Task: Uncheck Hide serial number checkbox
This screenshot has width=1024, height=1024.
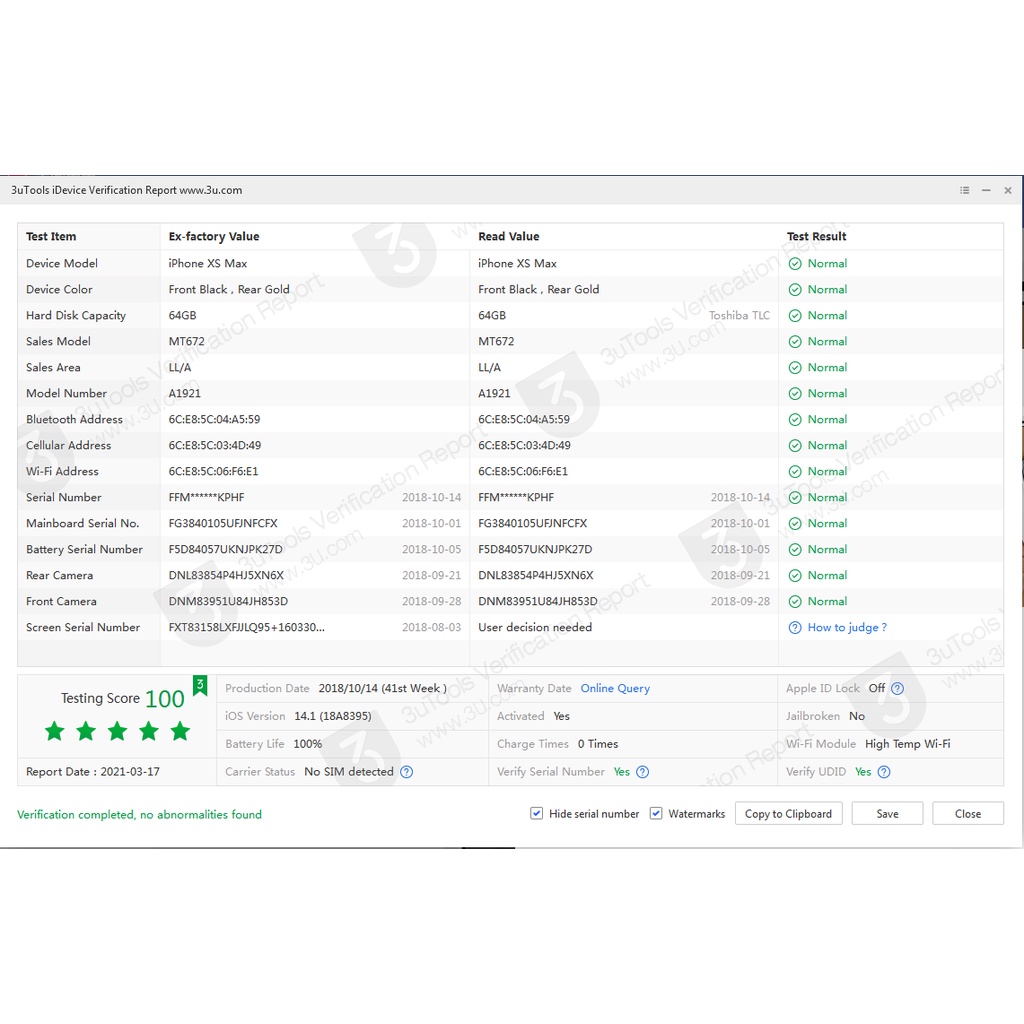Action: [536, 814]
